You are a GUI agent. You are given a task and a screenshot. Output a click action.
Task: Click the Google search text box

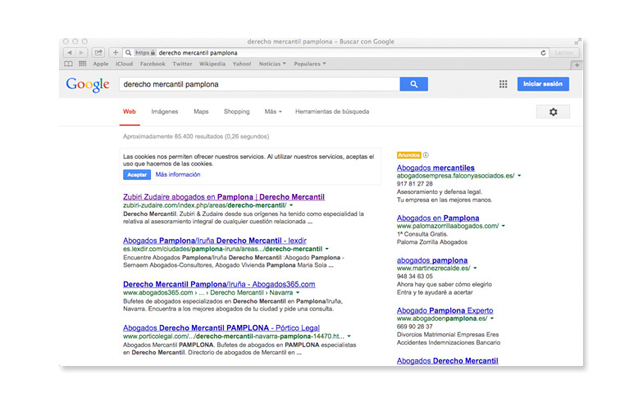point(260,84)
